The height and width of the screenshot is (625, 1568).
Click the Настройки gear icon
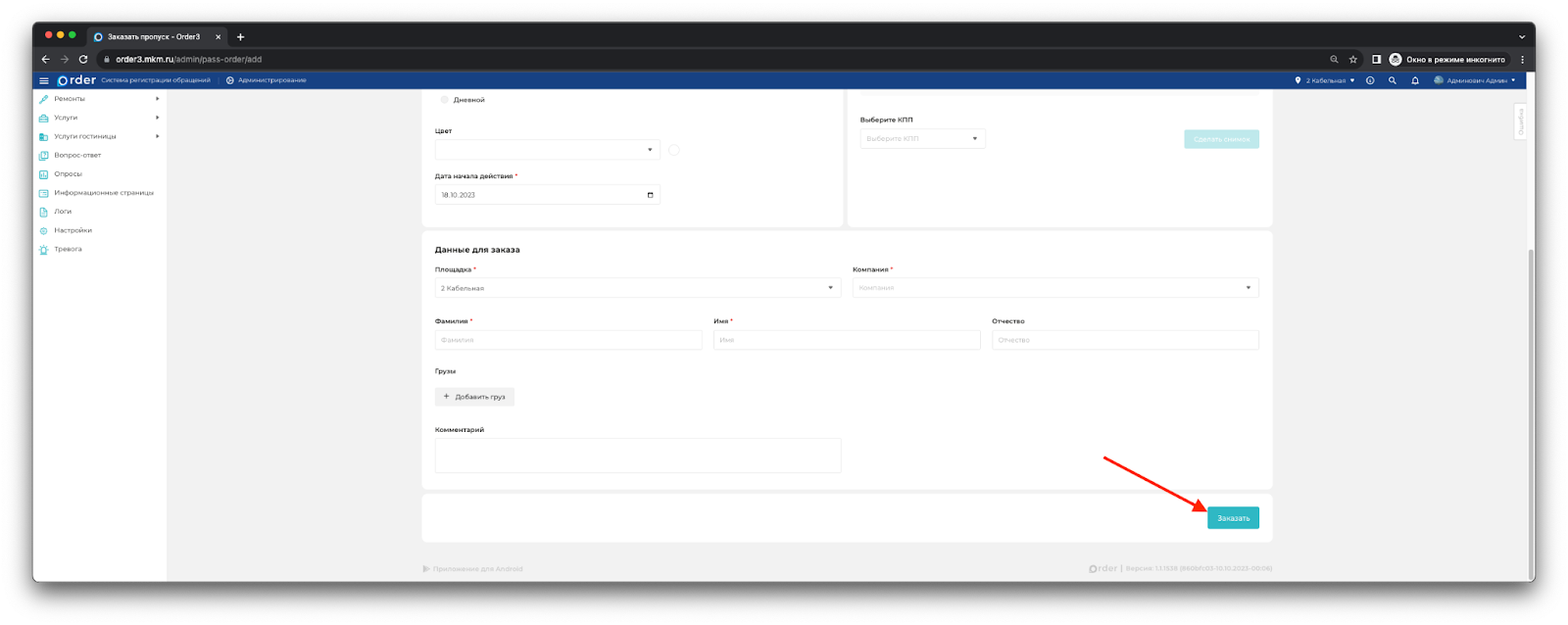[43, 231]
